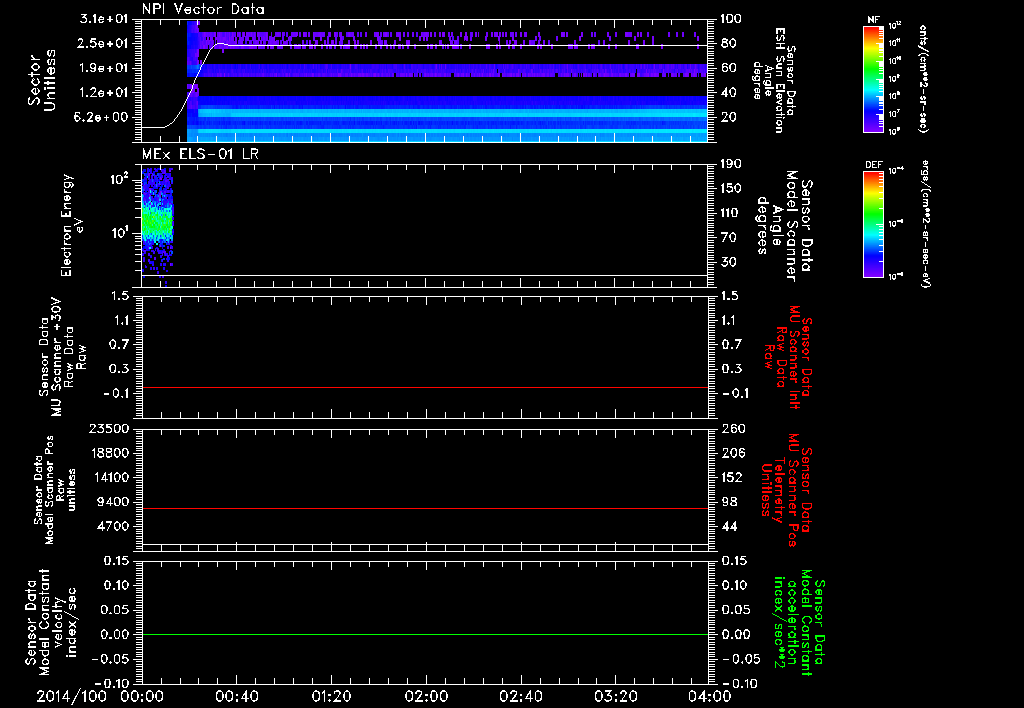
Task: Click the "70" scanner angle tick value
Action: coord(728,238)
